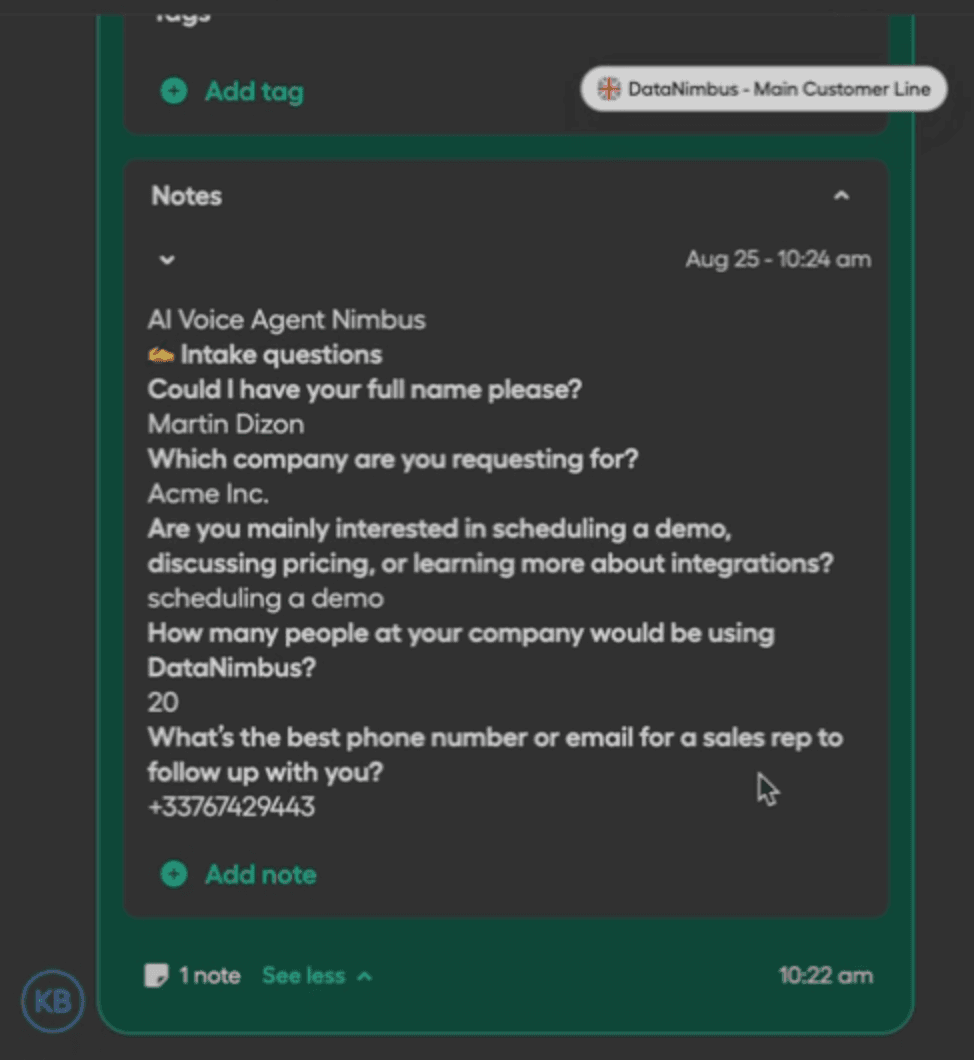Click the '1 note' label
The height and width of the screenshot is (1060, 974).
[212, 975]
